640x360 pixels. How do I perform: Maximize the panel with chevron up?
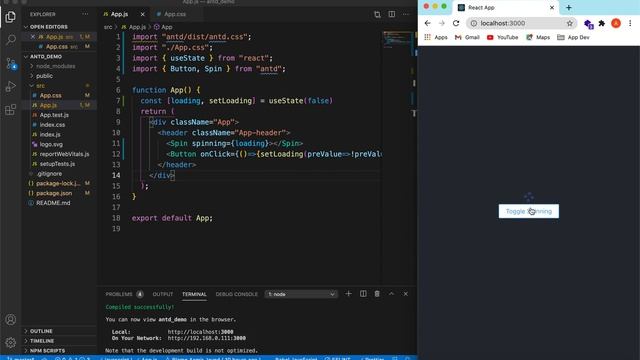tap(391, 294)
